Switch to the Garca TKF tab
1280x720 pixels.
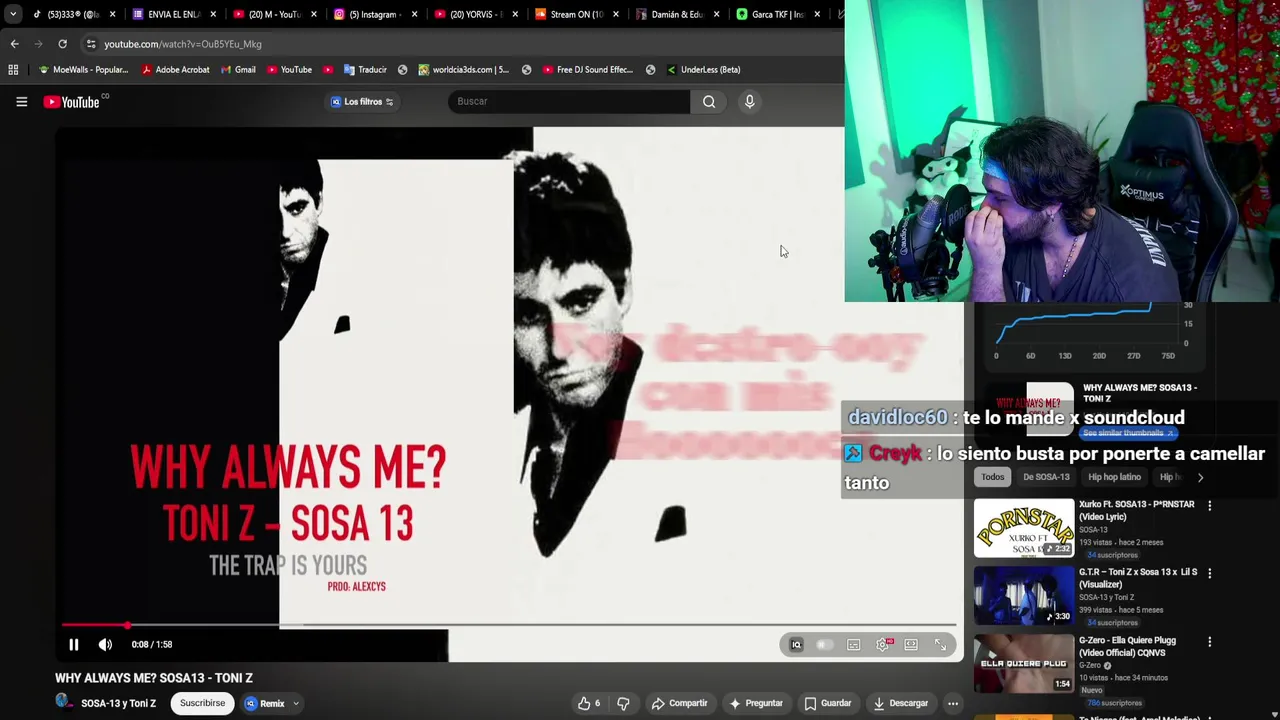777,14
